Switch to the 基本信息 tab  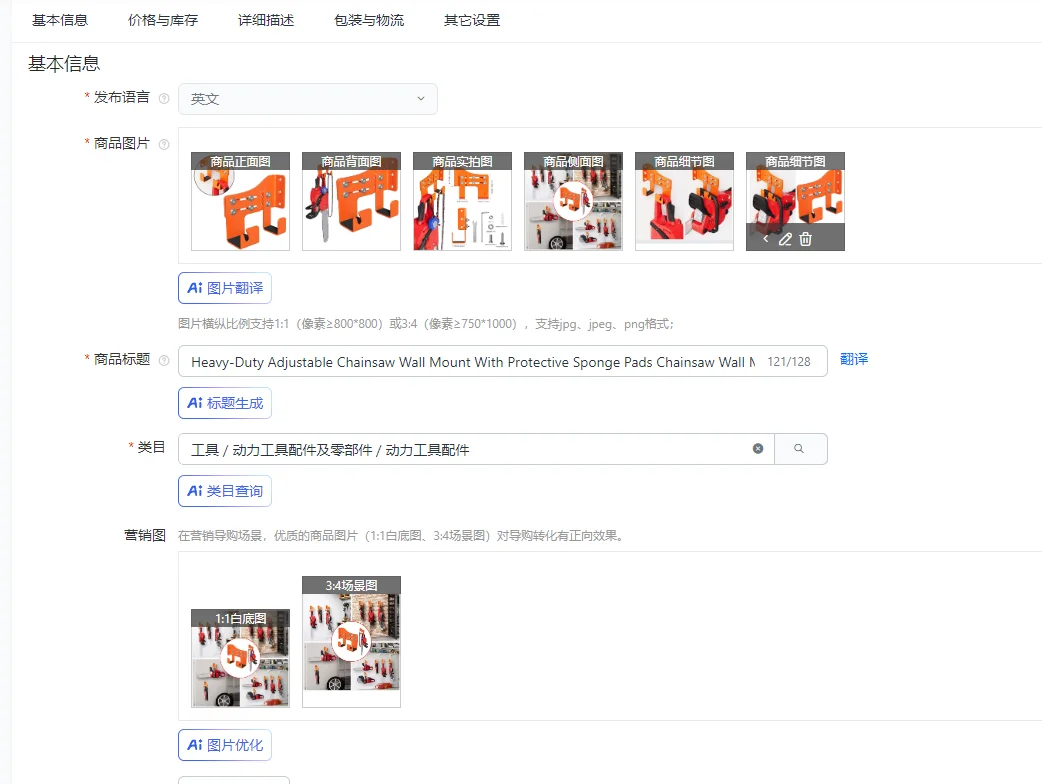click(x=60, y=21)
